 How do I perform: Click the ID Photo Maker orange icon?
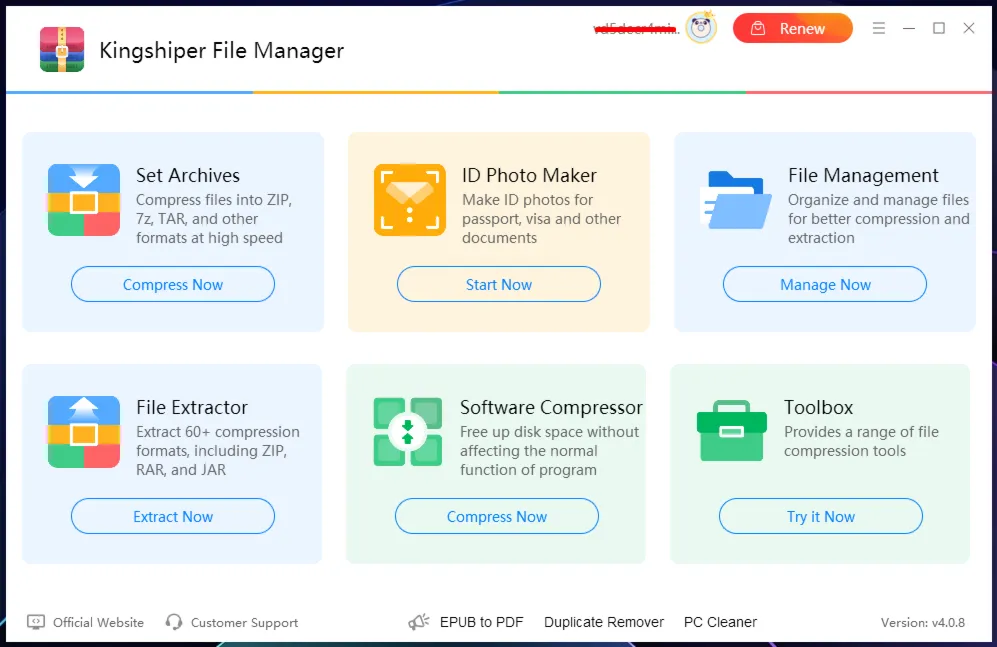409,200
